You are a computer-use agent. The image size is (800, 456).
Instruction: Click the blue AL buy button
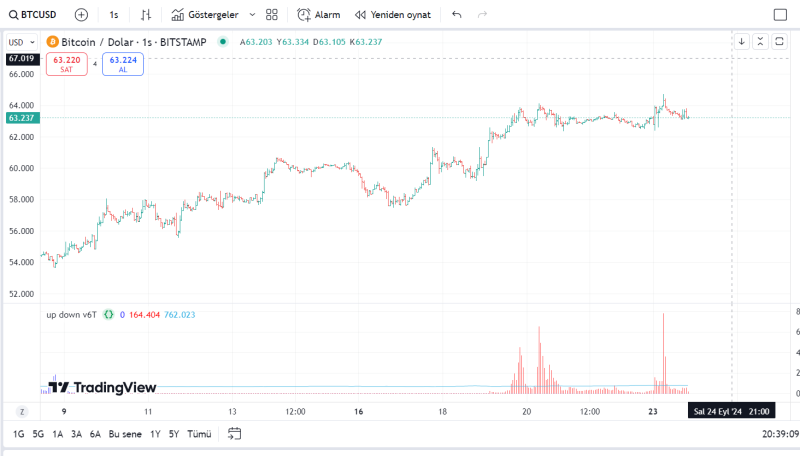tap(123, 65)
